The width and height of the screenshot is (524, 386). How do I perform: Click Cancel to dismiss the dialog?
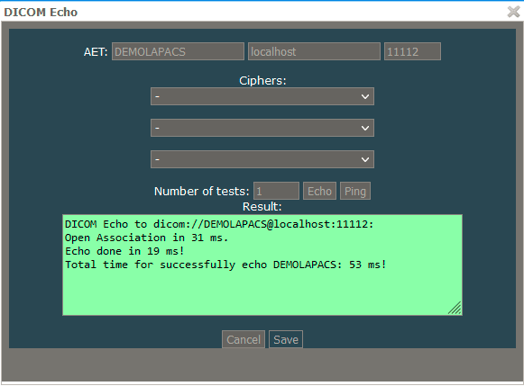click(243, 340)
